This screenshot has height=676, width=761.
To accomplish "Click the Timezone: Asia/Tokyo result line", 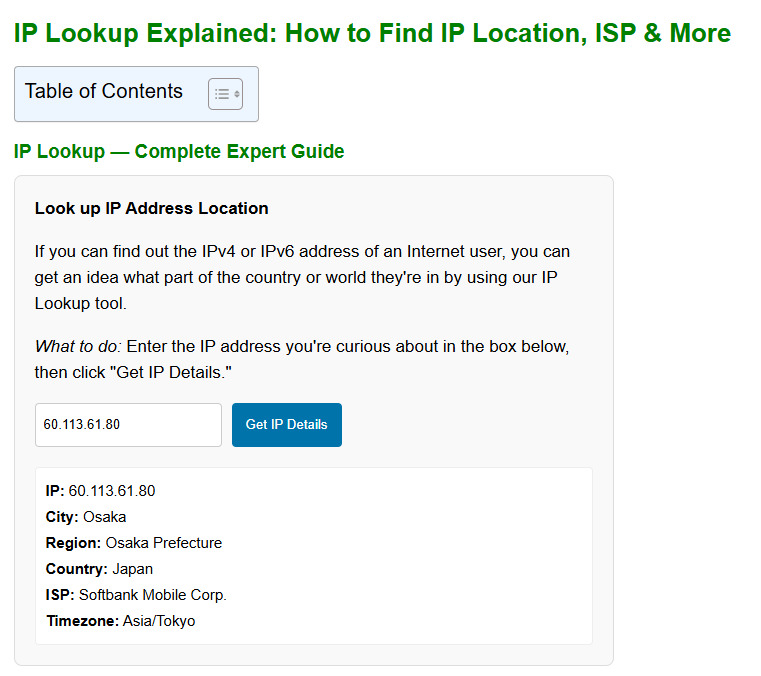I will point(120,621).
